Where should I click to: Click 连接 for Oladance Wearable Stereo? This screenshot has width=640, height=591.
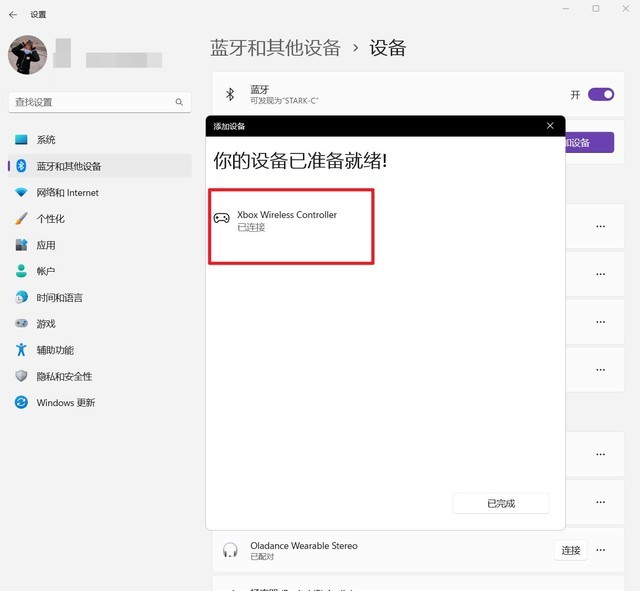571,550
